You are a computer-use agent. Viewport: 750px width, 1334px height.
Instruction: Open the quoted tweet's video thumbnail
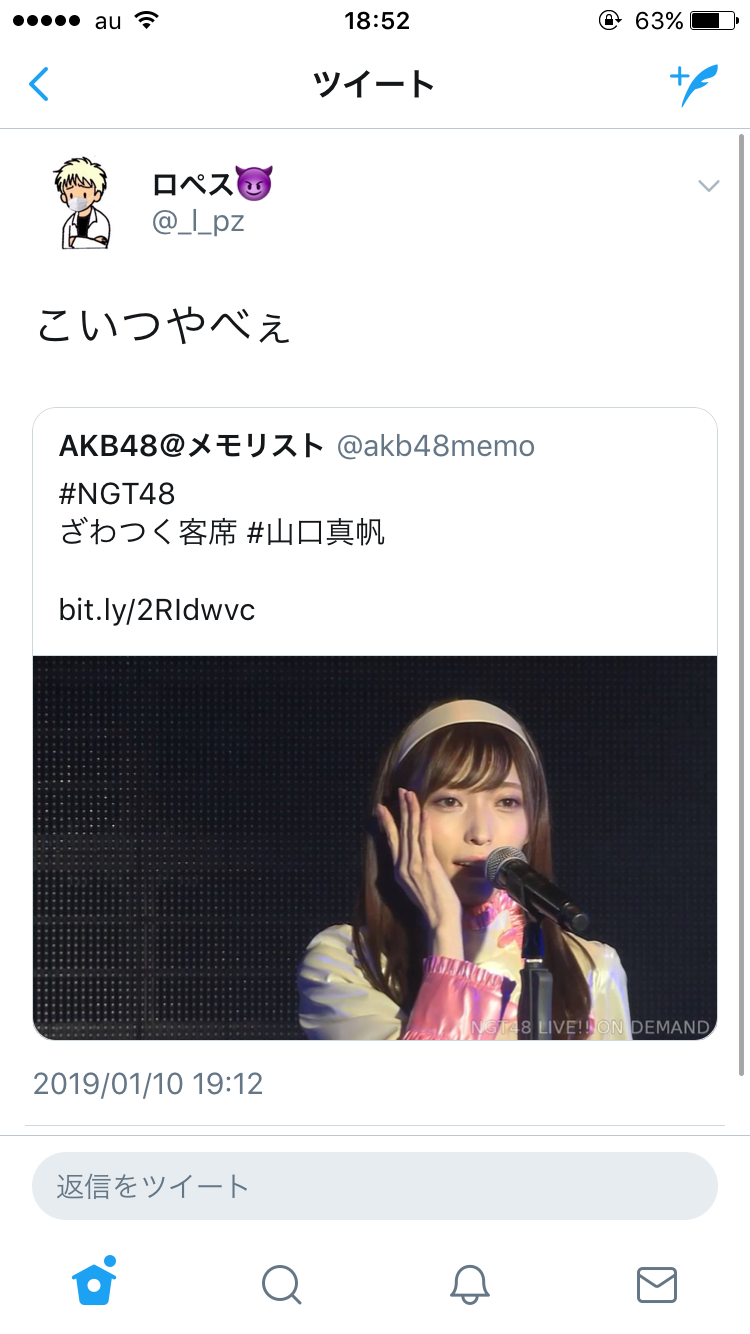click(375, 847)
